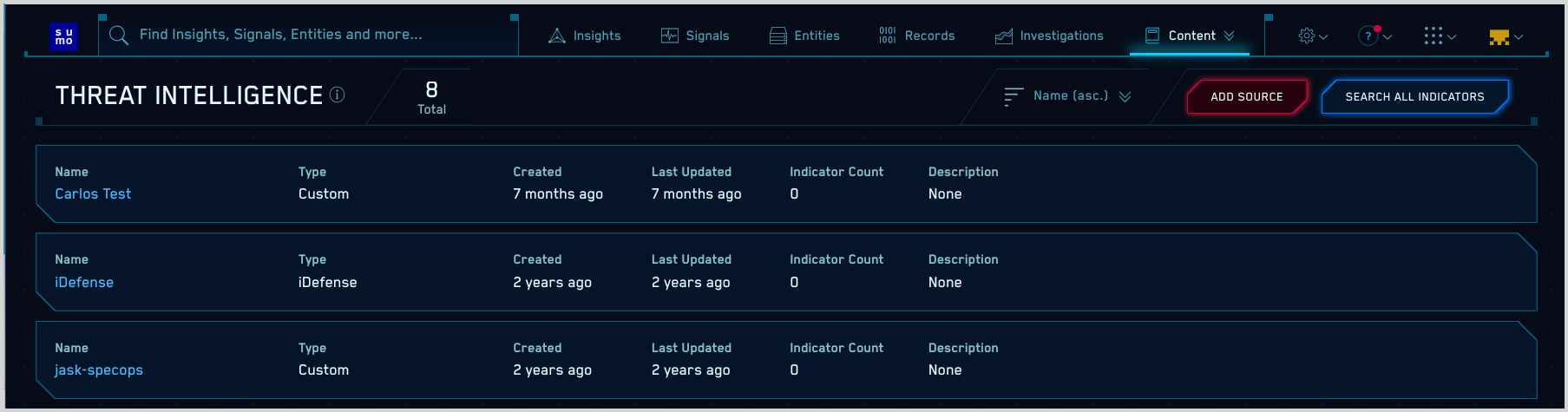This screenshot has height=412, width=1568.
Task: Open the settings gear menu
Action: coord(1312,36)
